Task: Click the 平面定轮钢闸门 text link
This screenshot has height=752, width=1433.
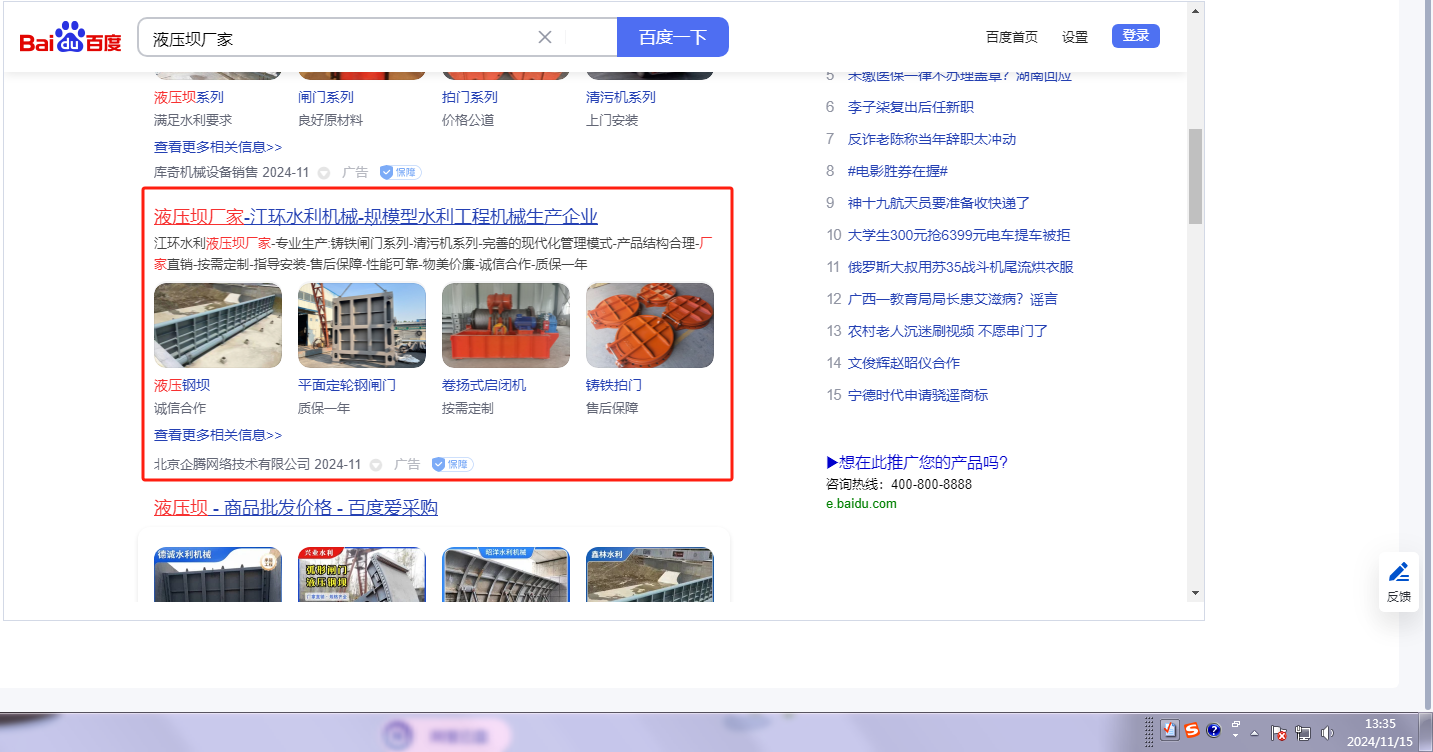Action: click(347, 385)
